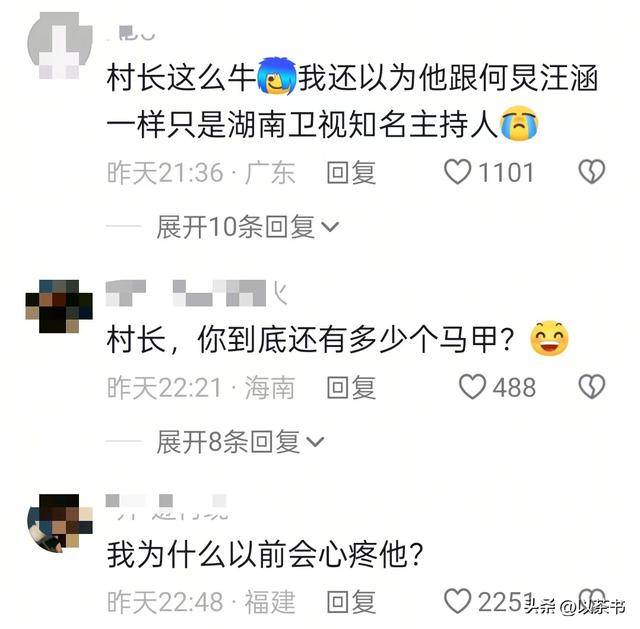
Task: Open second commenter's pixelated dark avatar
Action: pyautogui.click(x=59, y=306)
